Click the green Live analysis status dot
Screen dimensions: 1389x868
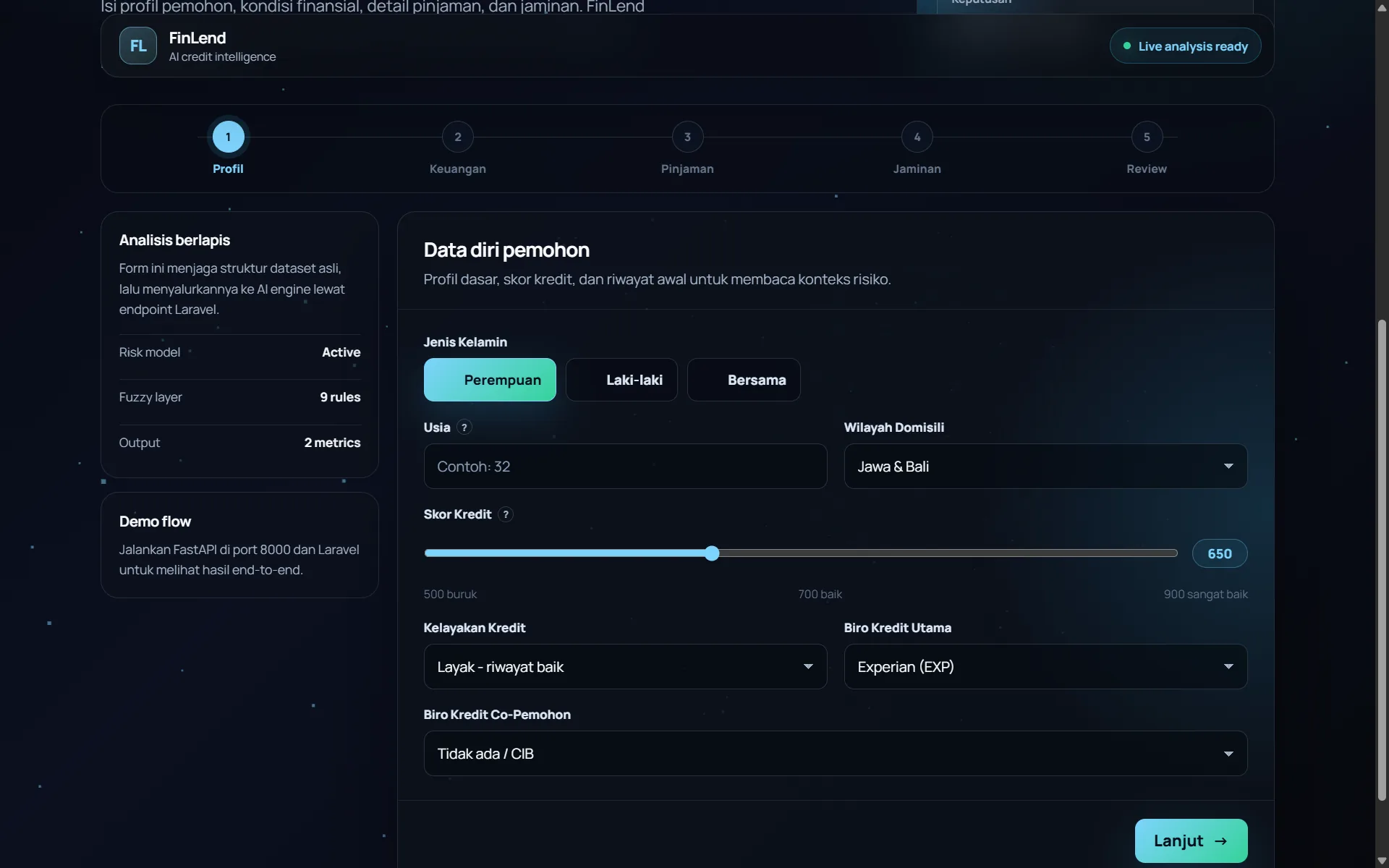coord(1126,46)
